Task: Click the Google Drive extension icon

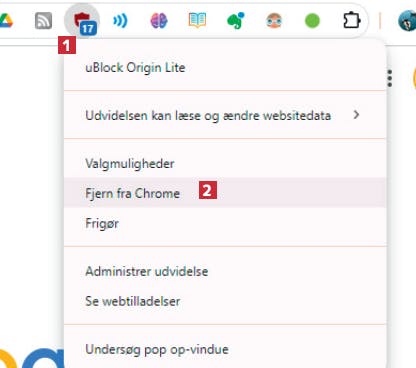Action: [x=6, y=21]
